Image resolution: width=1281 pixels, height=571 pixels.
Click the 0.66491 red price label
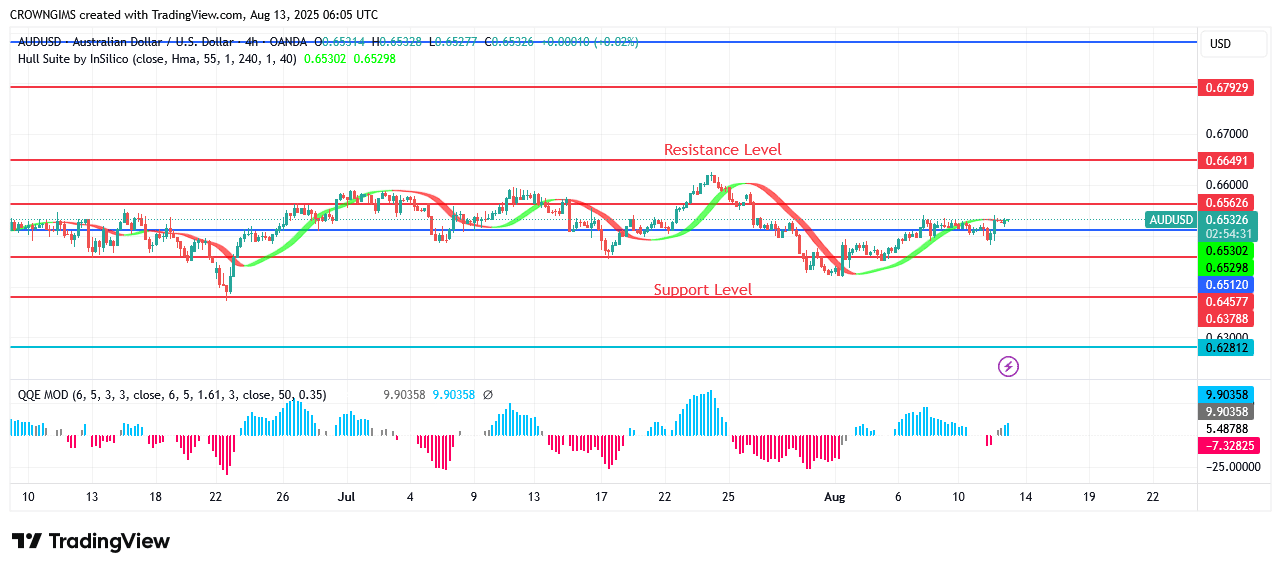click(x=1226, y=160)
